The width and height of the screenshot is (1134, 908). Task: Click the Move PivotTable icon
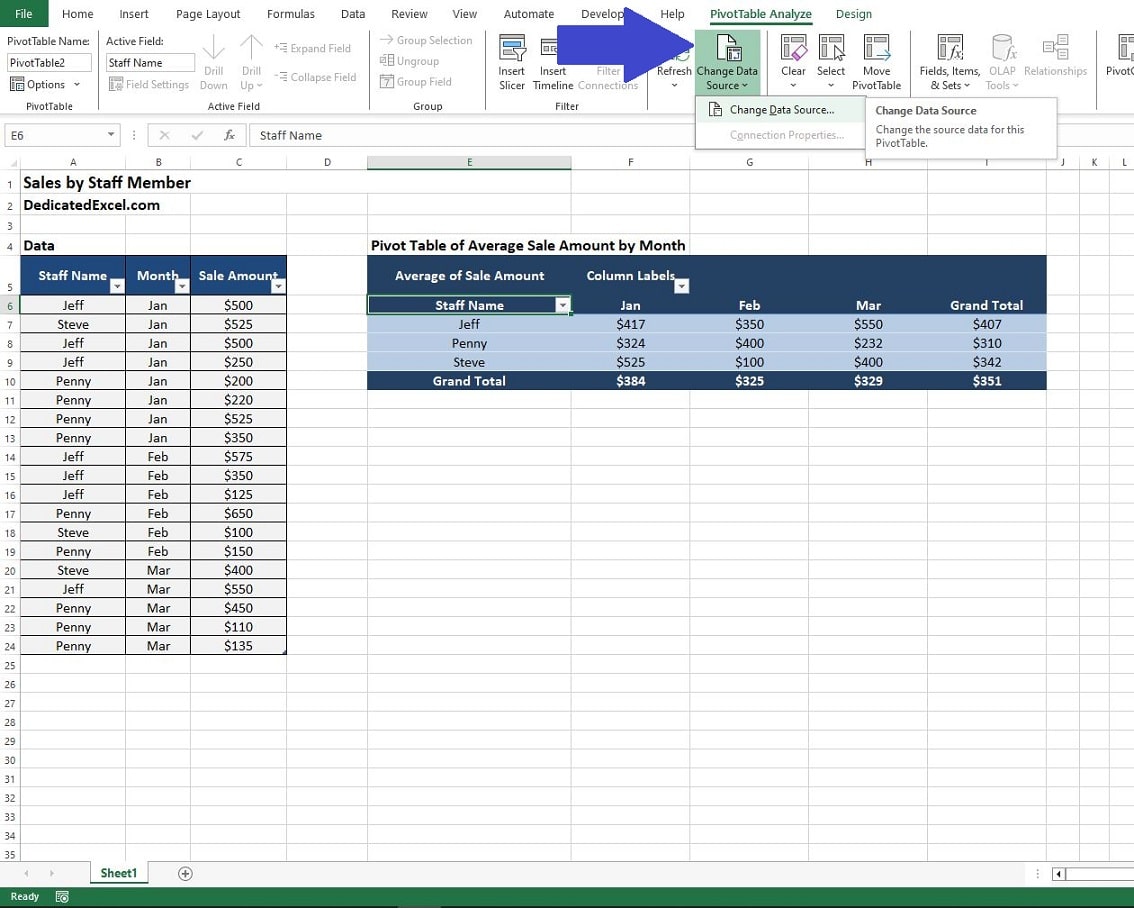tap(876, 48)
